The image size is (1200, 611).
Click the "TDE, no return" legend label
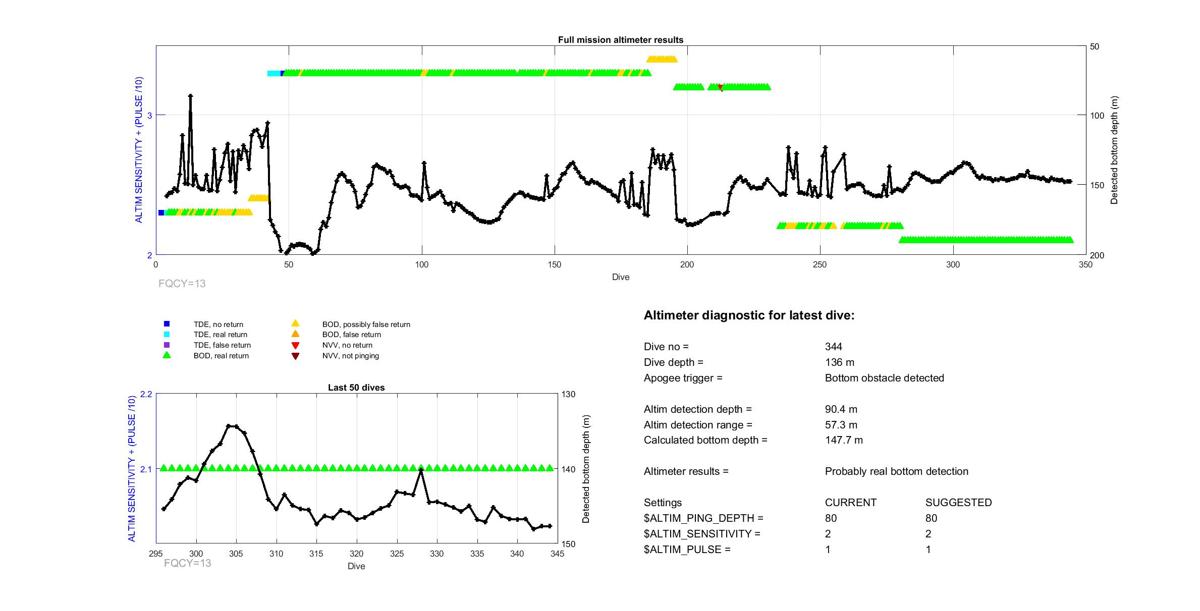coord(217,324)
